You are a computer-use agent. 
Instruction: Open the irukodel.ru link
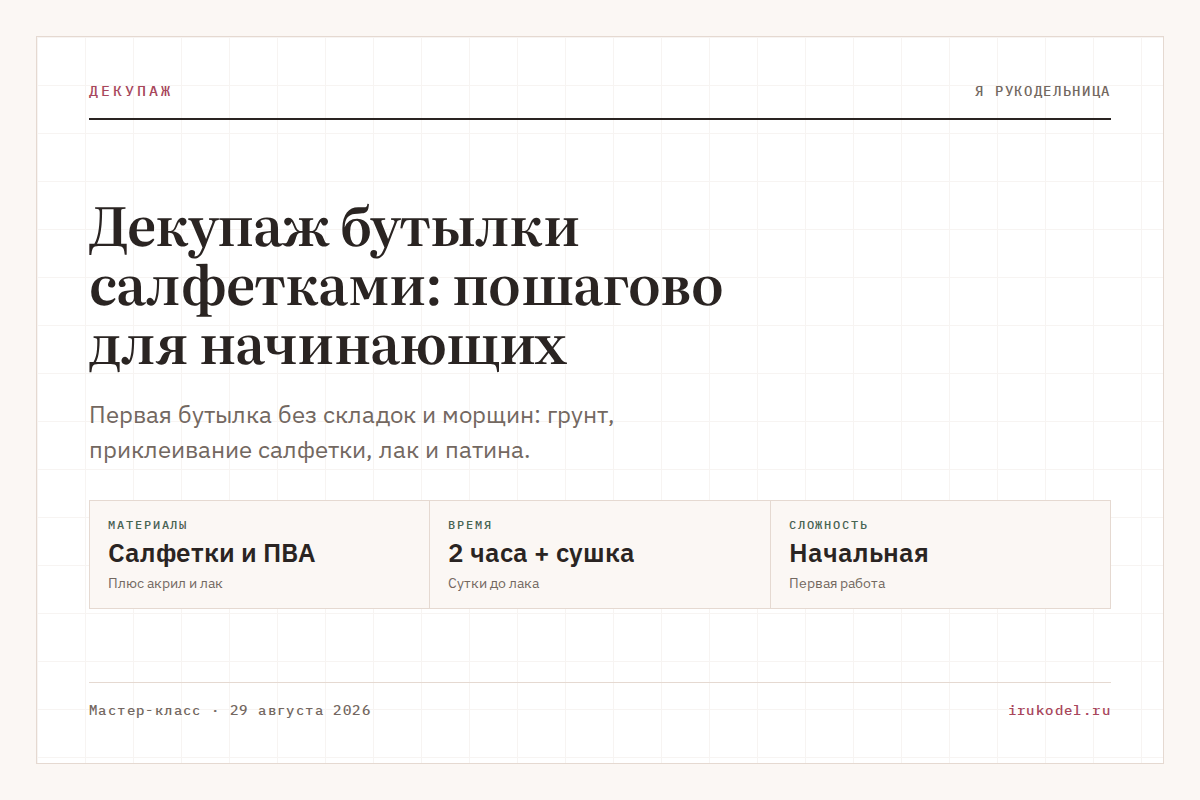[x=1060, y=711]
